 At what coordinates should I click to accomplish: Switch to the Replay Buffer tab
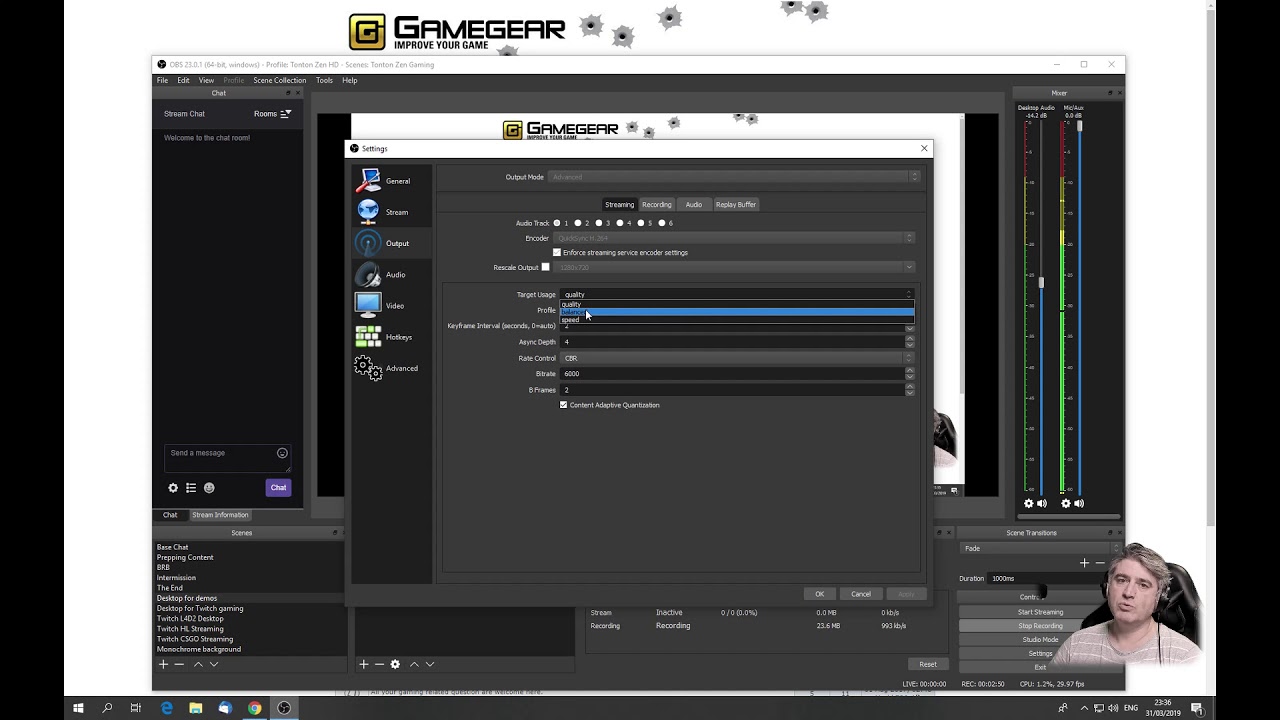click(736, 204)
